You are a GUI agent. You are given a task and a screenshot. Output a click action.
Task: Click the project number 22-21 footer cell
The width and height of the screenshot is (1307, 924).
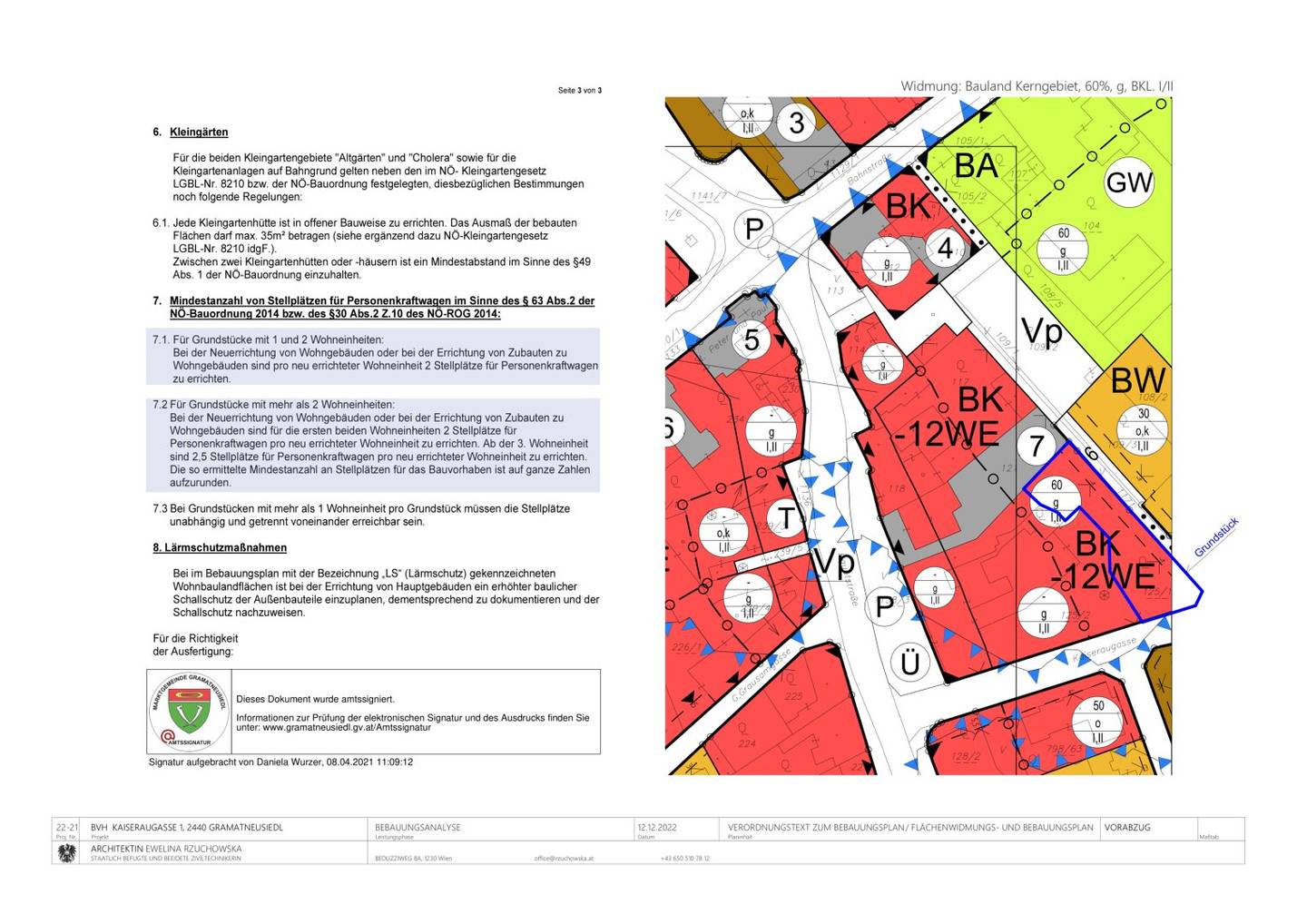(x=66, y=828)
